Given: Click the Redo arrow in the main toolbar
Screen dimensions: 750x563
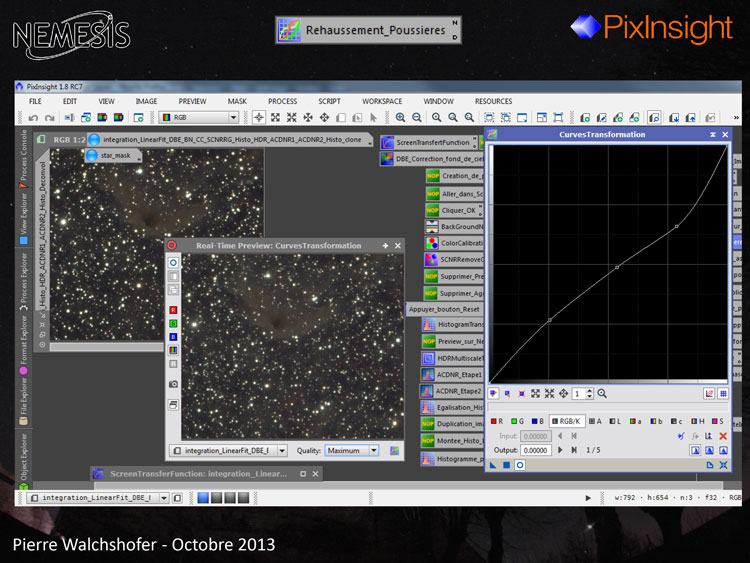Looking at the screenshot, I should click(x=49, y=118).
